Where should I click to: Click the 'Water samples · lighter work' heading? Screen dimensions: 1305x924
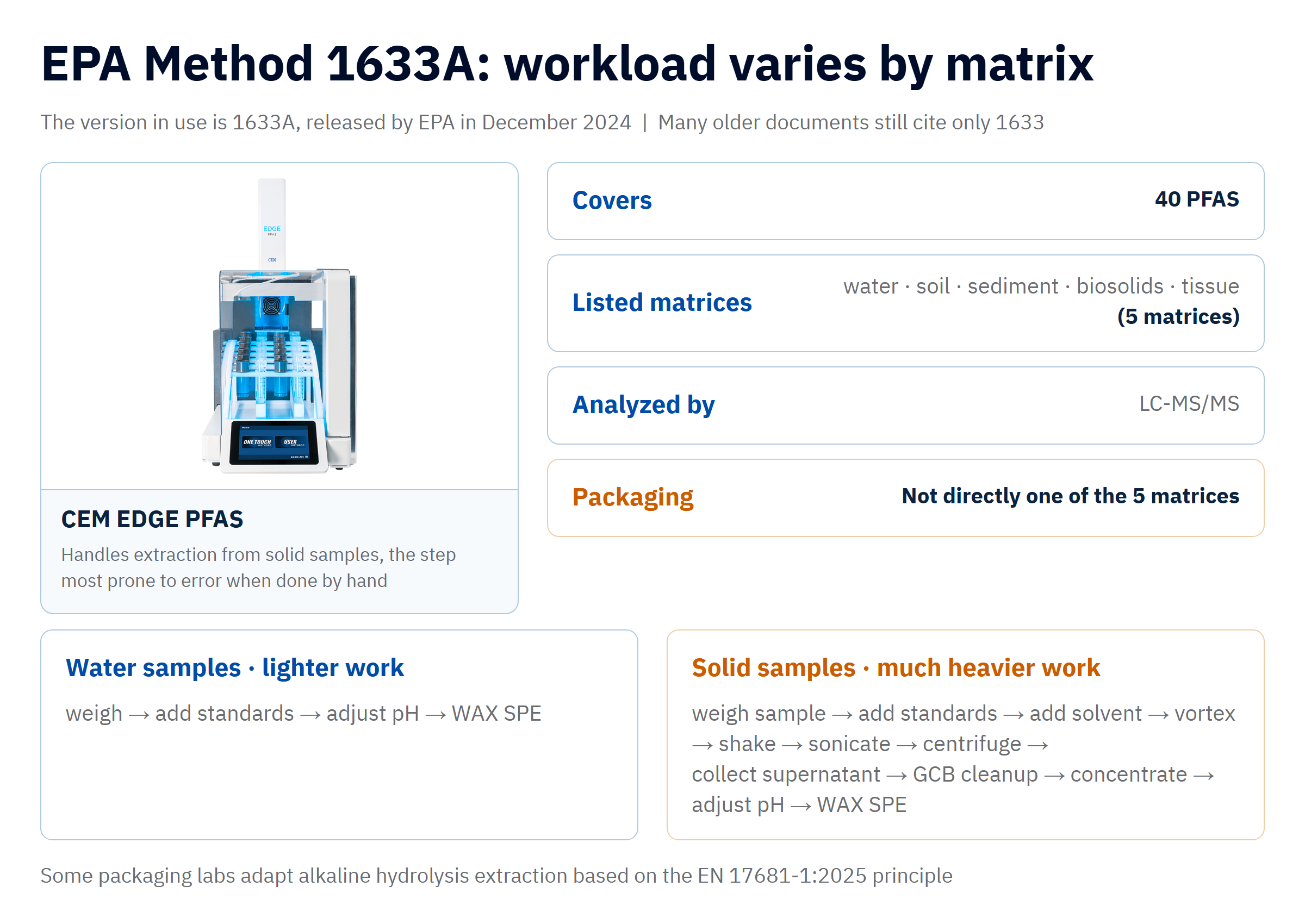click(x=234, y=667)
